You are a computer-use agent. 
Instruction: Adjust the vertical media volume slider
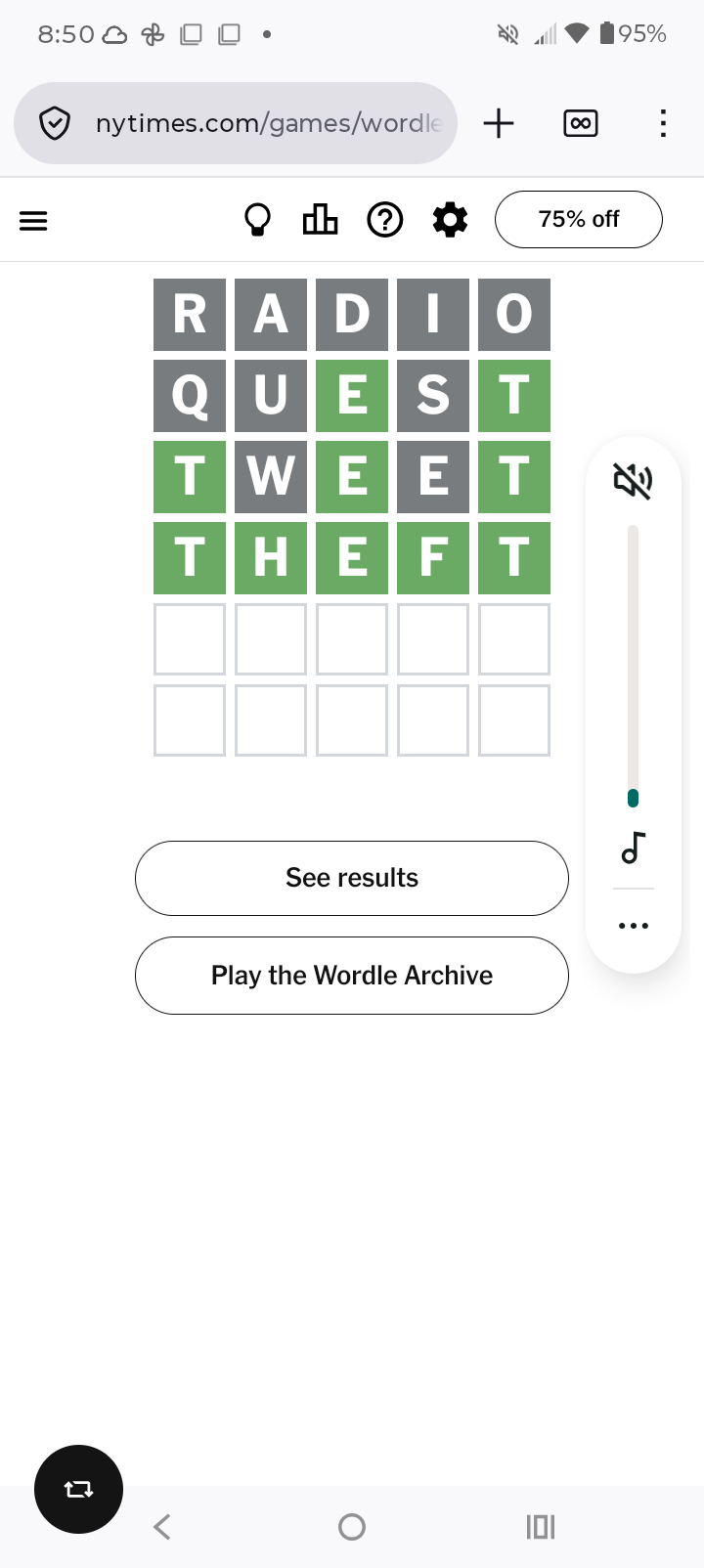633,665
